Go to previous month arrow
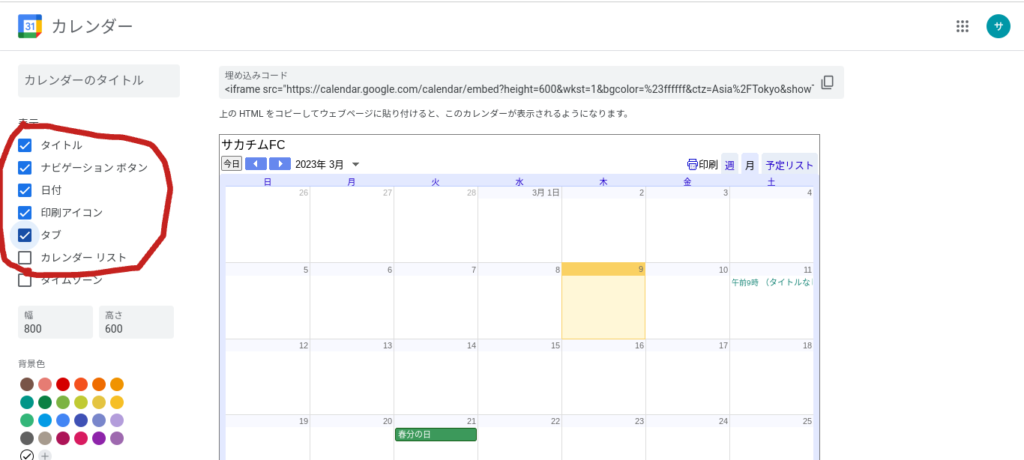Screen dimensions: 1024x460 [x=256, y=164]
